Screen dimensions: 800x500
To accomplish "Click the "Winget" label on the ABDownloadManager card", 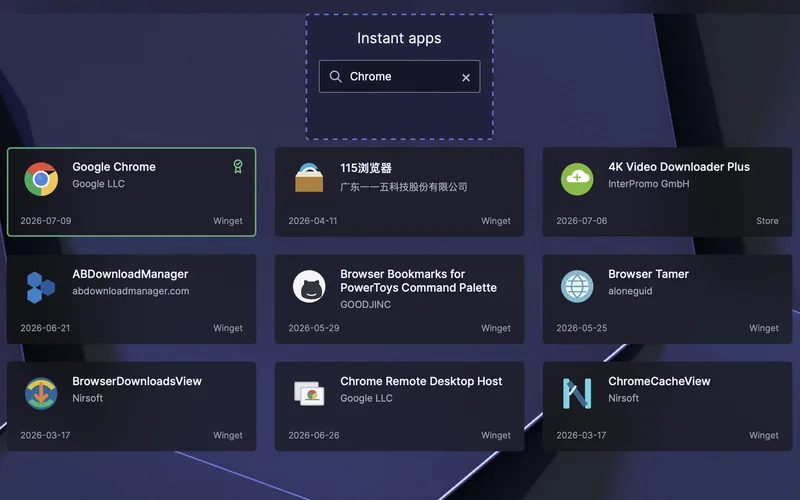I will point(228,328).
